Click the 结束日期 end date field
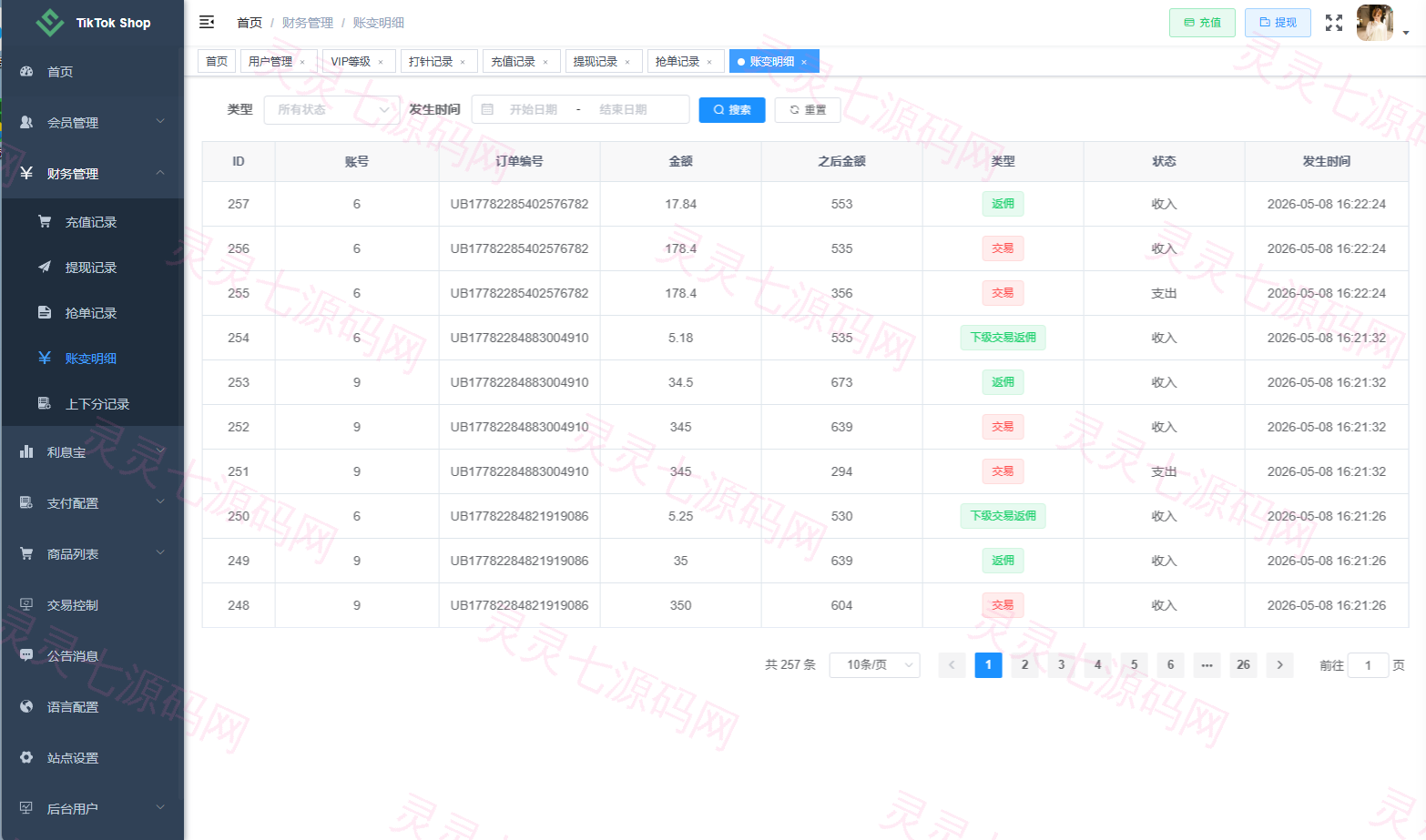This screenshot has width=1426, height=840. [624, 110]
